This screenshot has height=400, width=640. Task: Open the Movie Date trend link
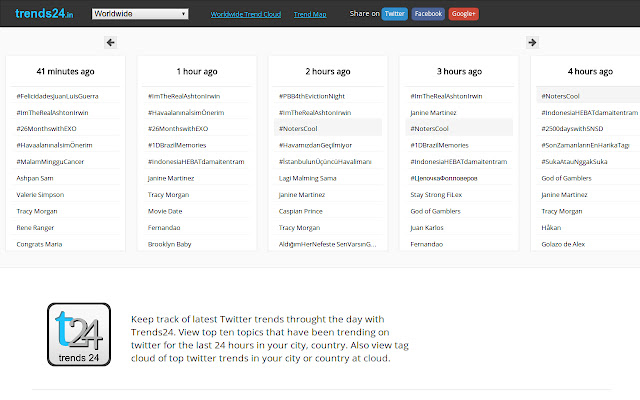[x=164, y=211]
